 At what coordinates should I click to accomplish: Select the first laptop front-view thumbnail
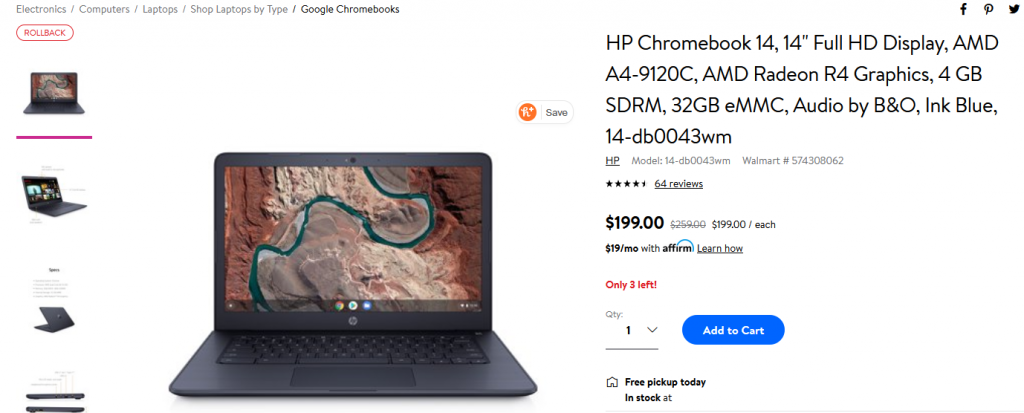pyautogui.click(x=54, y=93)
